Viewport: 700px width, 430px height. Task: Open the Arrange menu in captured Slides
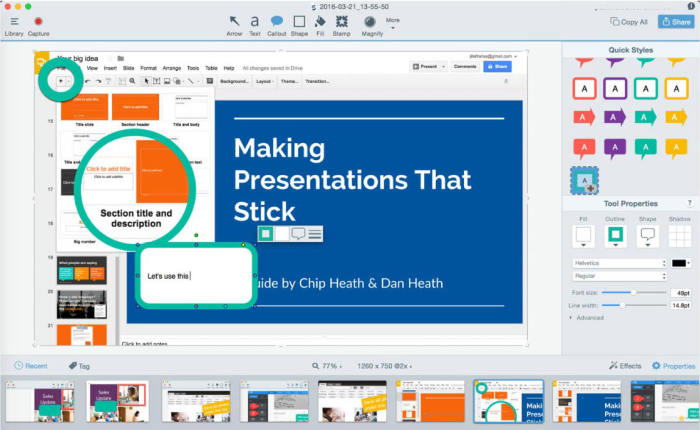(171, 68)
